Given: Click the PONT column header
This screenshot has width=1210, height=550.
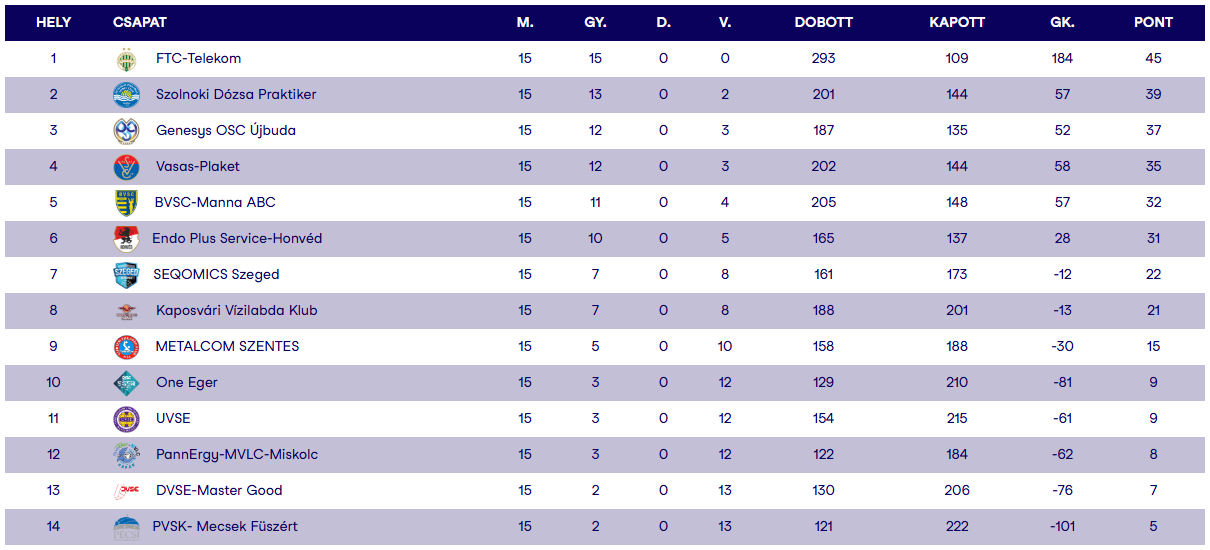Looking at the screenshot, I should 1153,22.
